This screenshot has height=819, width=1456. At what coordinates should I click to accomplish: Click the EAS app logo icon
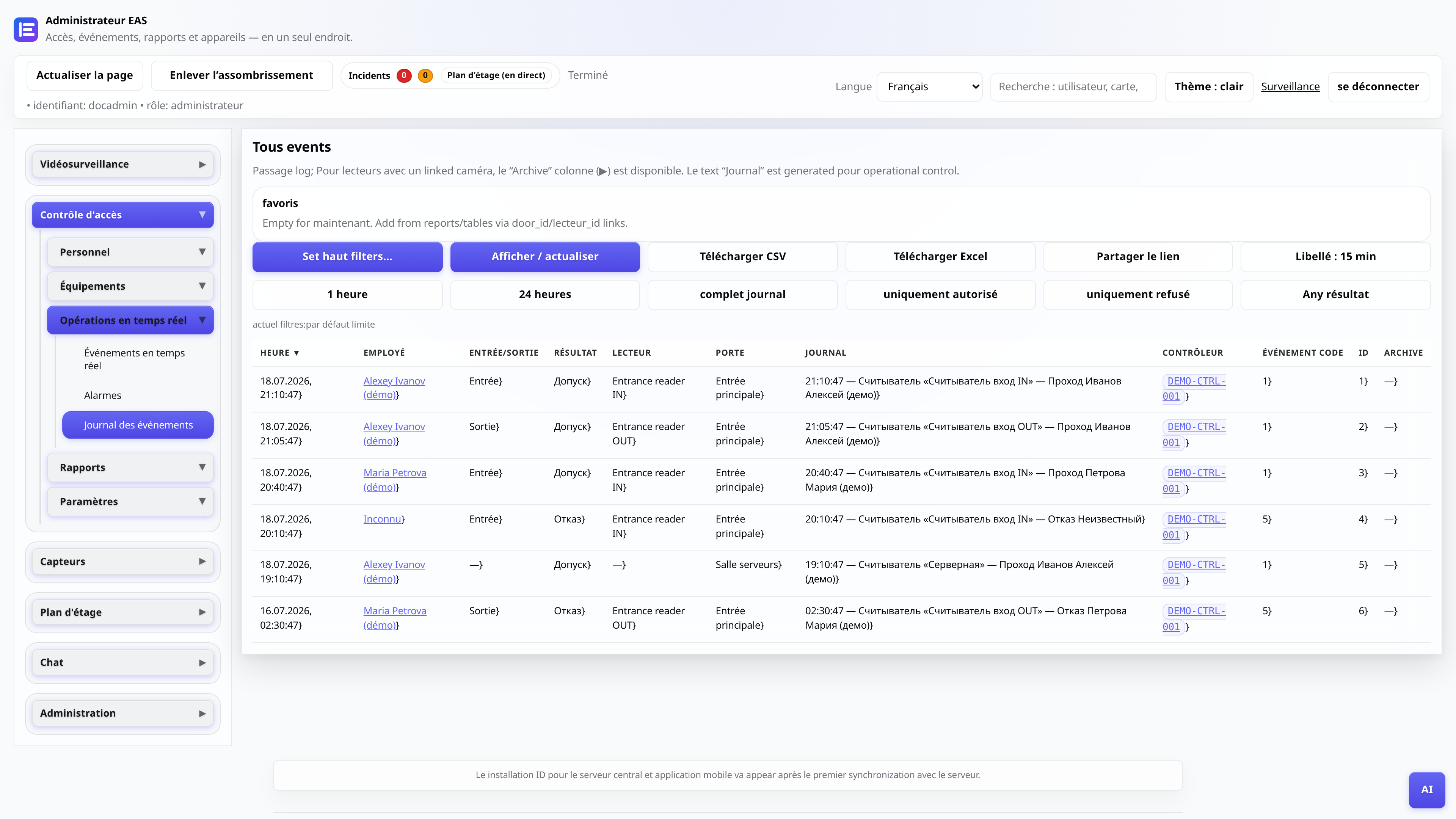25,30
